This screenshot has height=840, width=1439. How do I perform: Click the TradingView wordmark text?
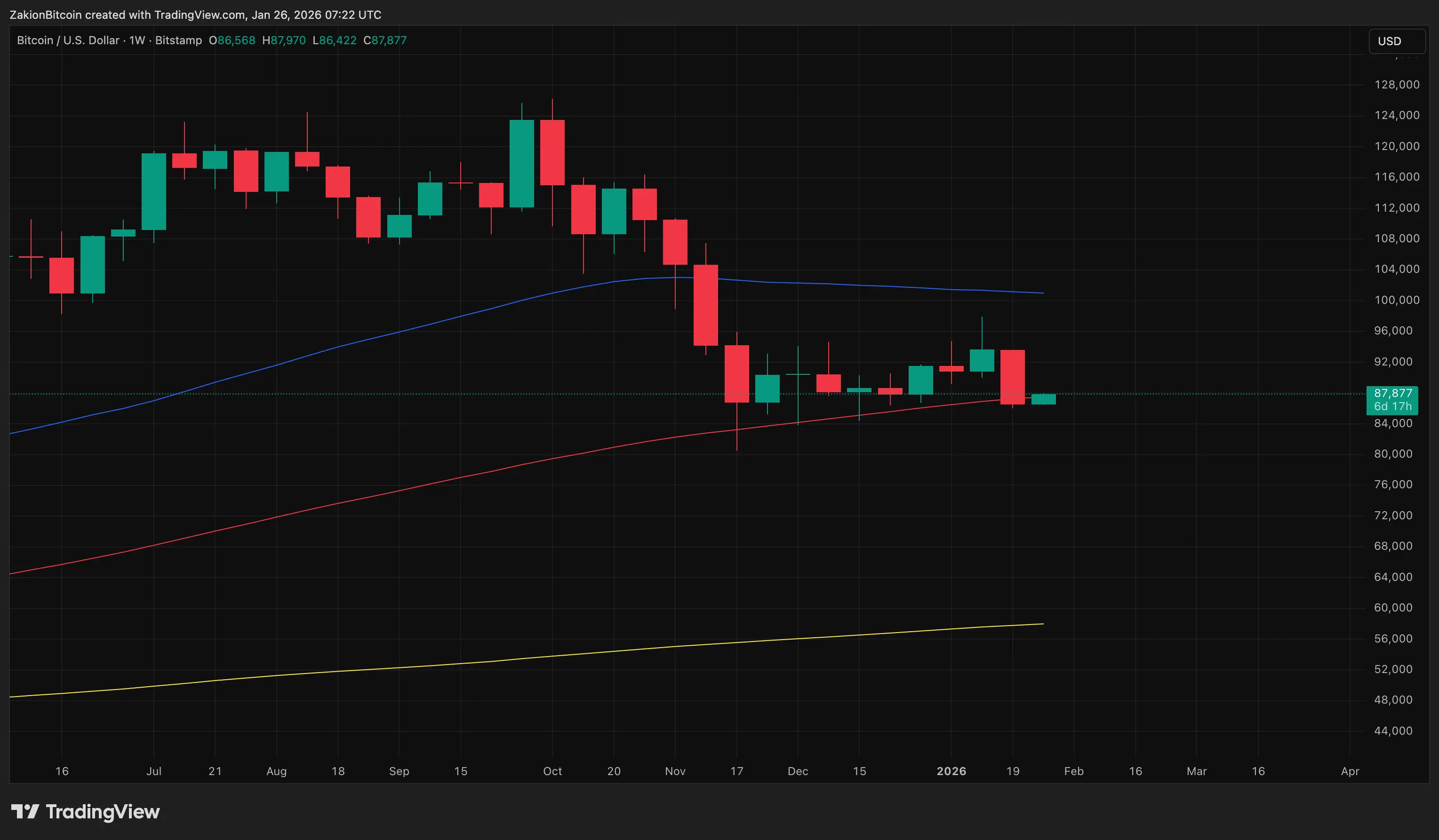pyautogui.click(x=103, y=811)
